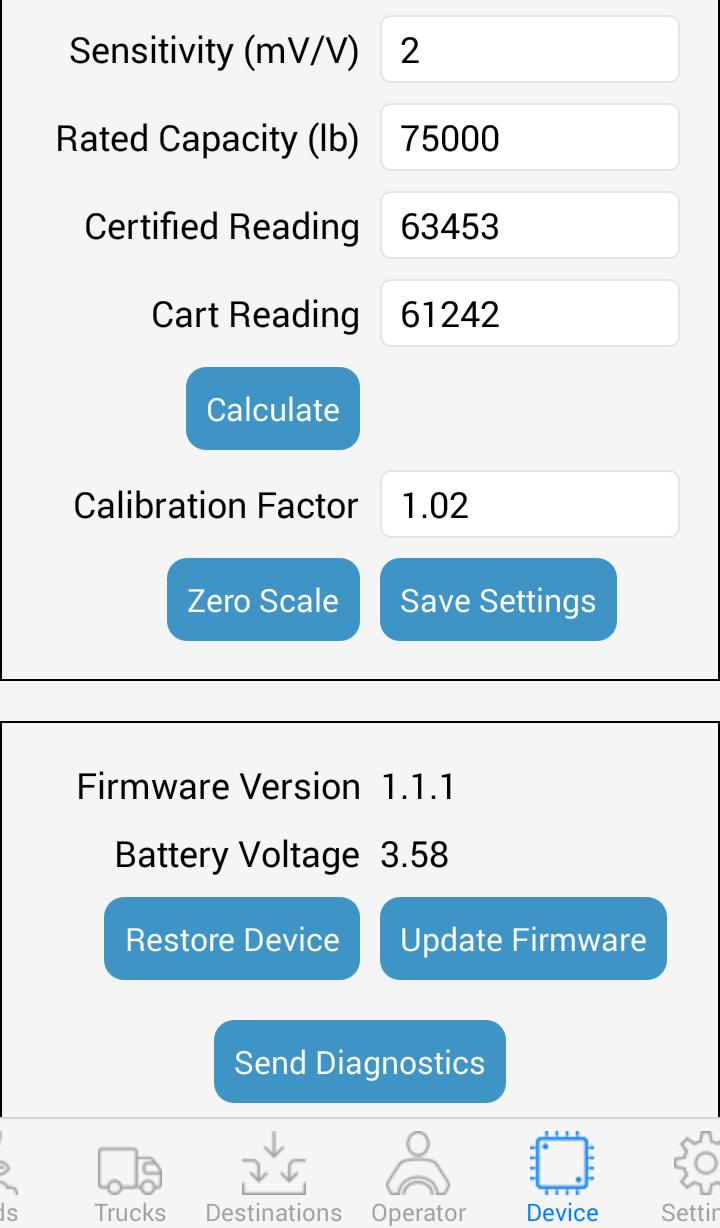Tap the Restore Device button
Viewport: 720px width, 1228px height.
[232, 939]
